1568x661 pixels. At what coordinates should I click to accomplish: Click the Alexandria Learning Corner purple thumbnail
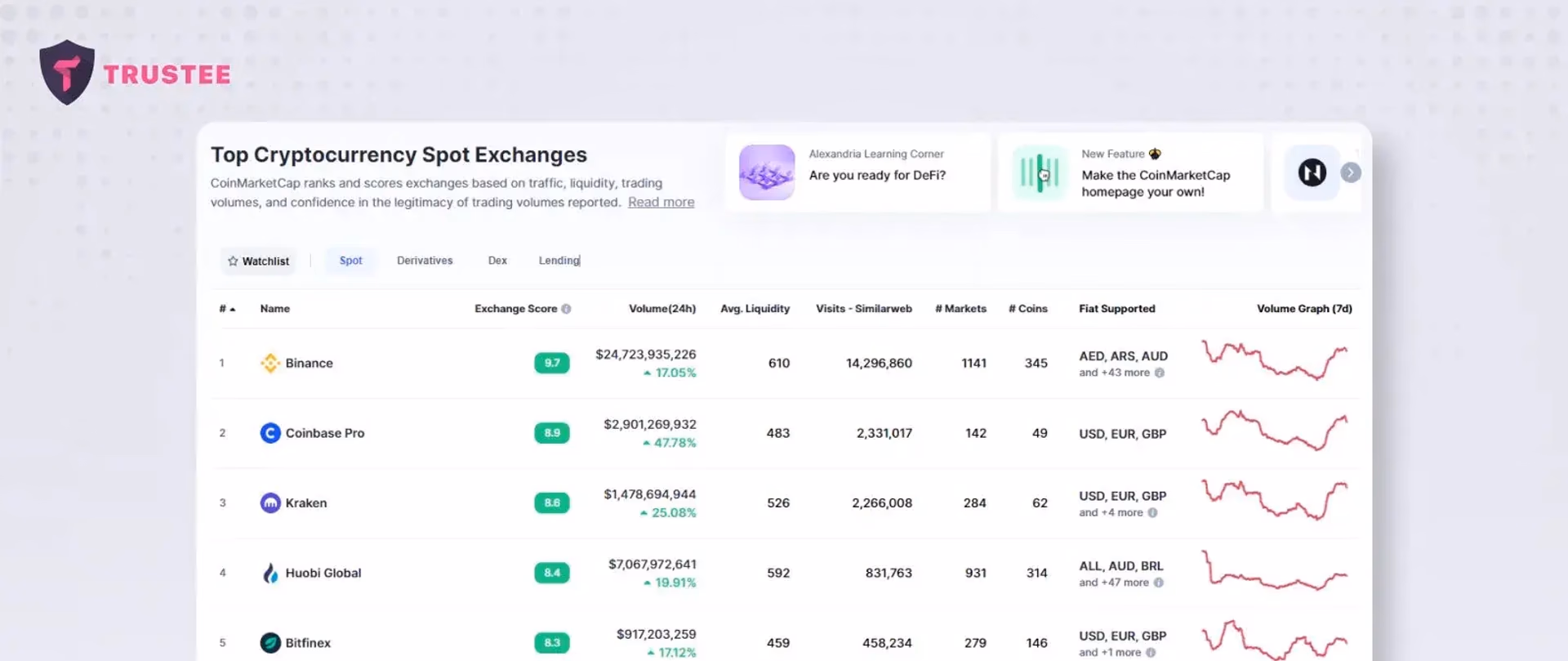(x=767, y=172)
